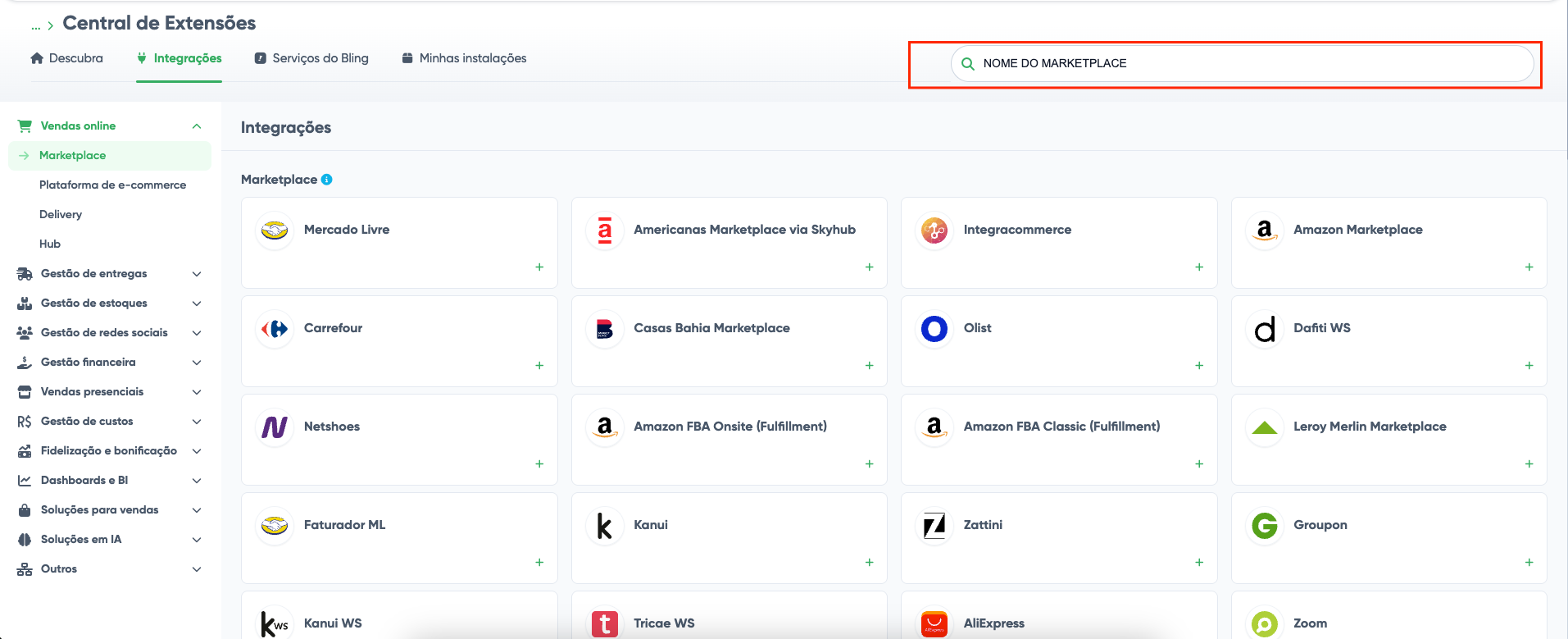The image size is (1568, 639).
Task: Add Amazon FBA Onsite integration with plus
Action: (x=870, y=464)
